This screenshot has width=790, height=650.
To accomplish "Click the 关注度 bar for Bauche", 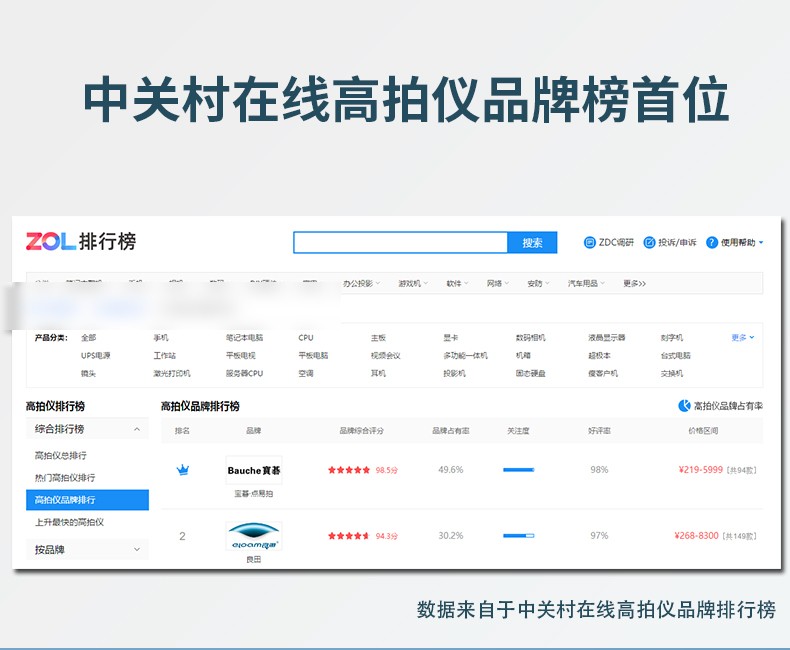I will point(518,470).
